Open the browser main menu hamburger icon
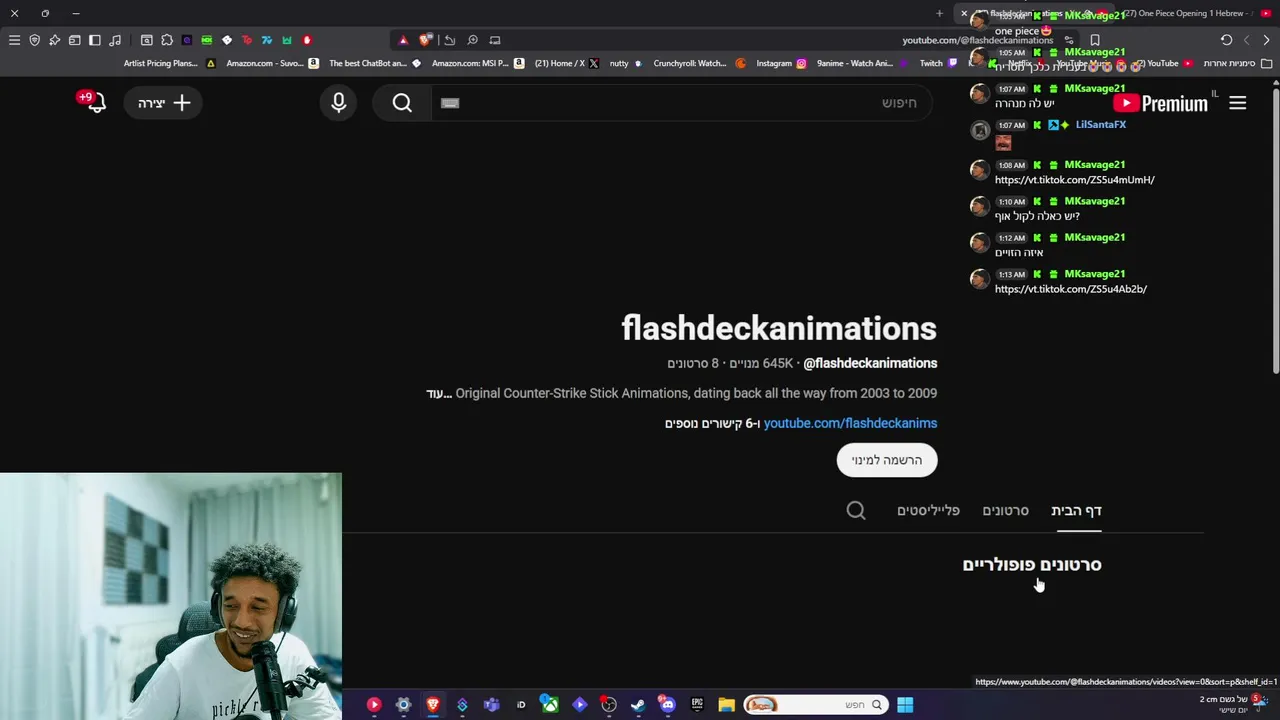Screen dimensions: 1280x720 [14, 40]
